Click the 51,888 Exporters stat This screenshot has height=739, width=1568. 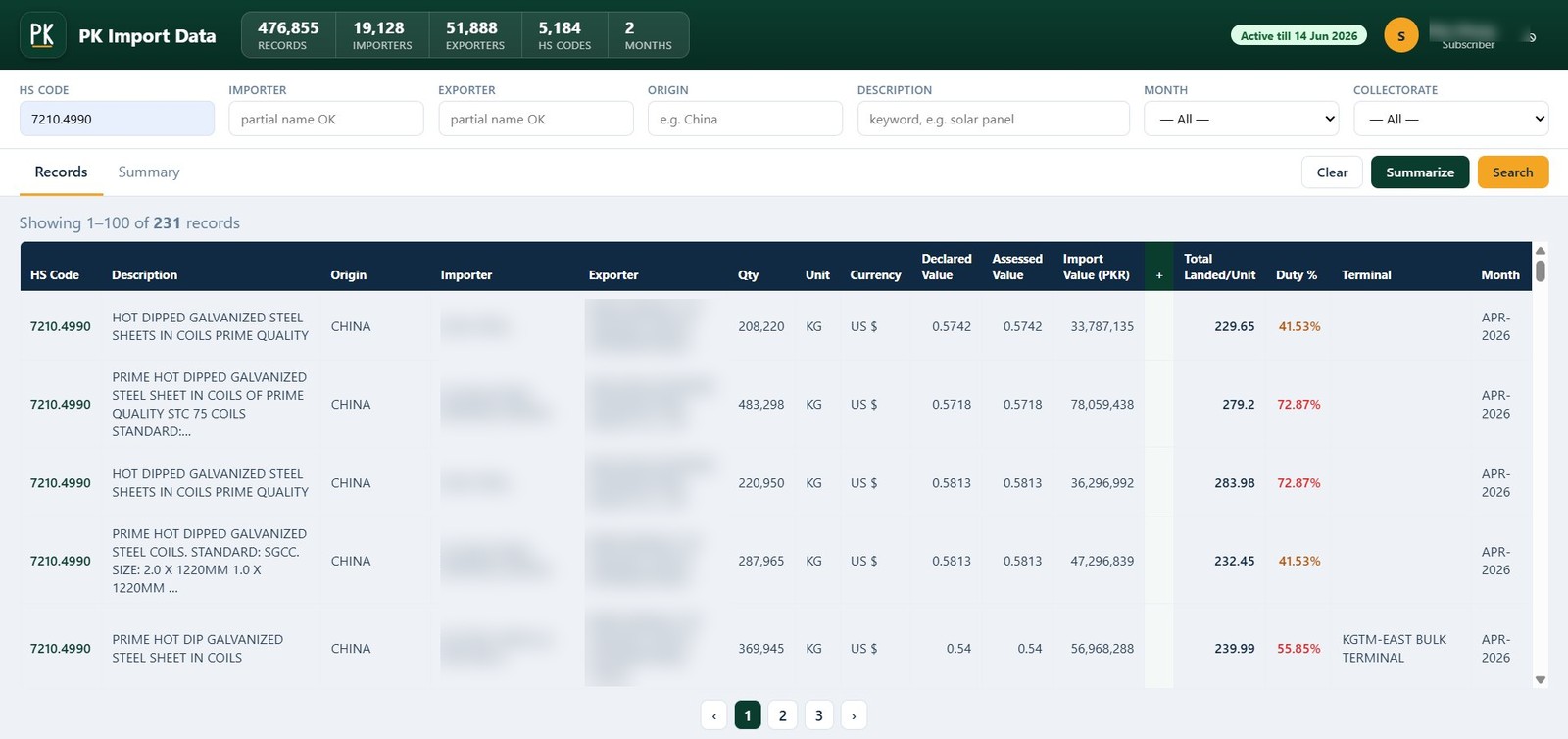point(474,35)
